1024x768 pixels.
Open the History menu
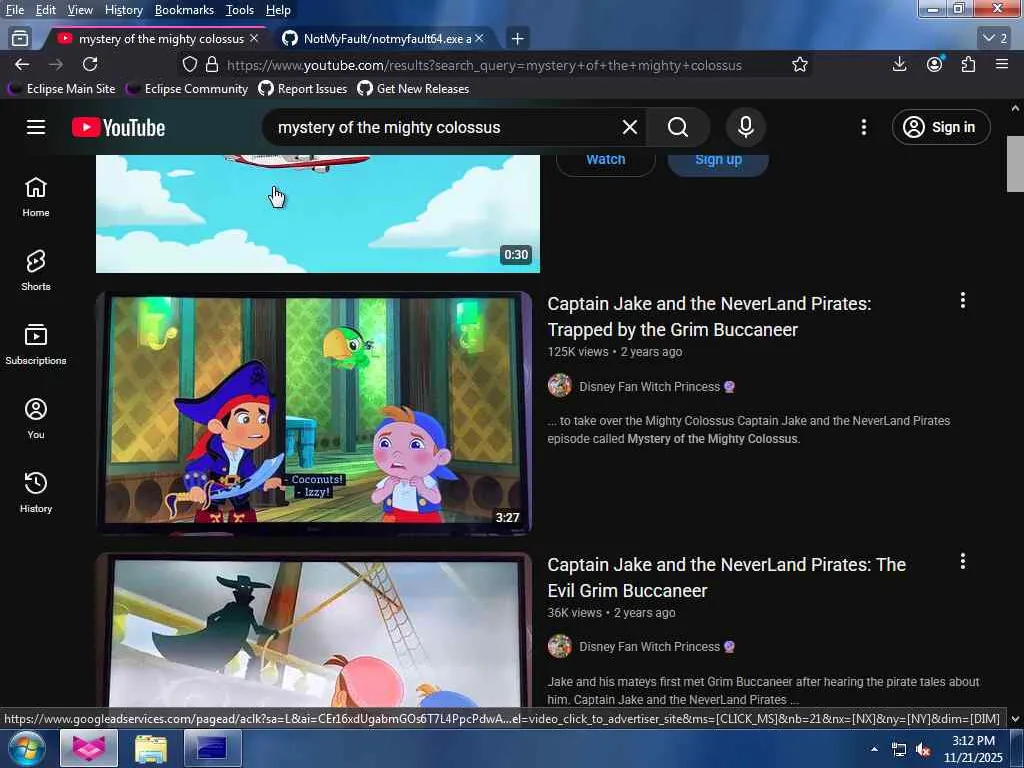[x=123, y=10]
